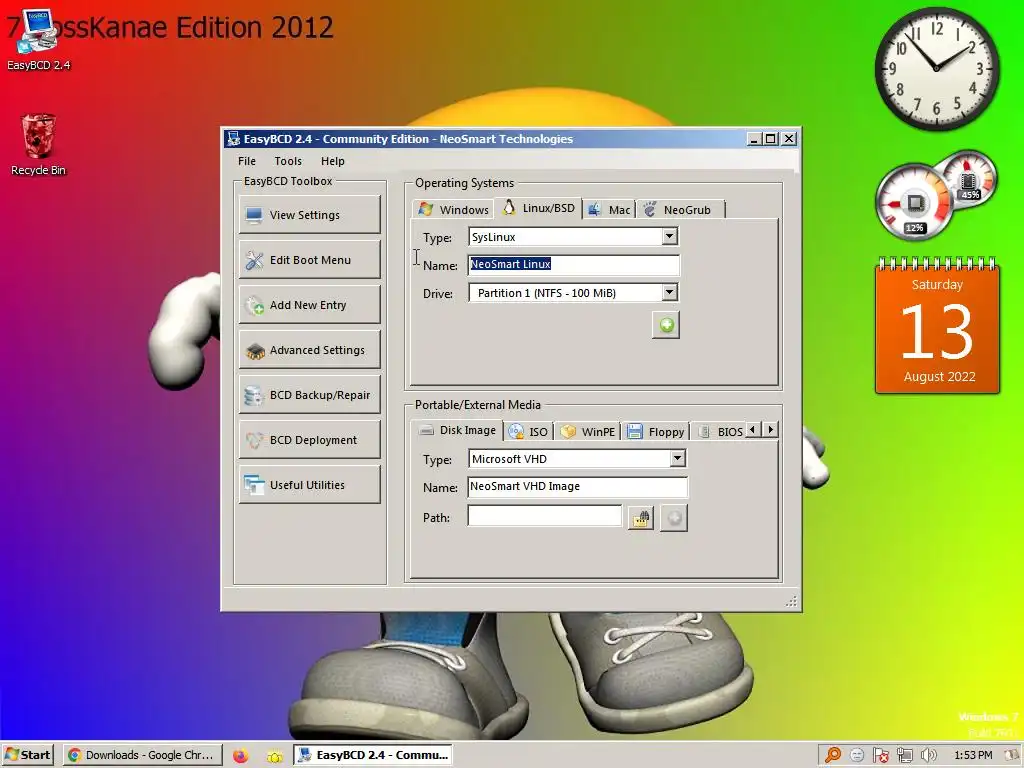1024x768 pixels.
Task: Go to the Add New Entry page
Action: [x=310, y=305]
